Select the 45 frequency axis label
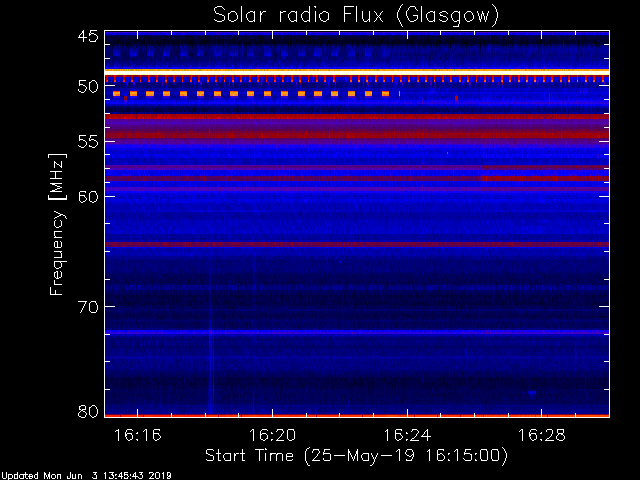The image size is (640, 480). (88, 36)
